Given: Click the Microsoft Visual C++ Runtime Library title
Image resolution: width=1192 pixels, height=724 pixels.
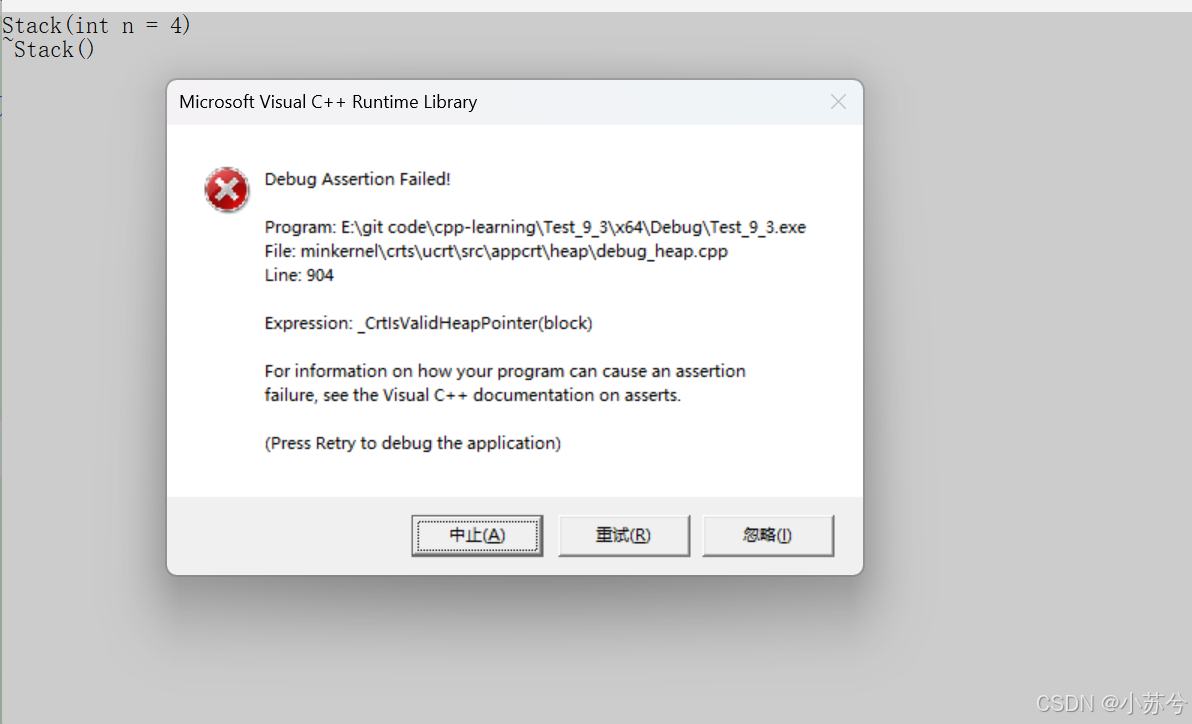Looking at the screenshot, I should [328, 102].
